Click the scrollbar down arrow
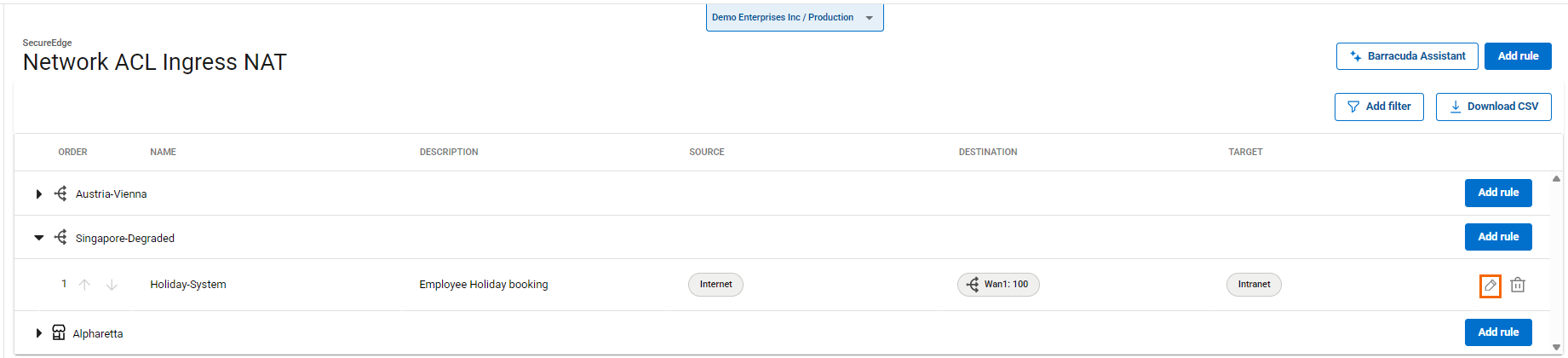Screen dimensions: 1568x358 tap(1556, 347)
